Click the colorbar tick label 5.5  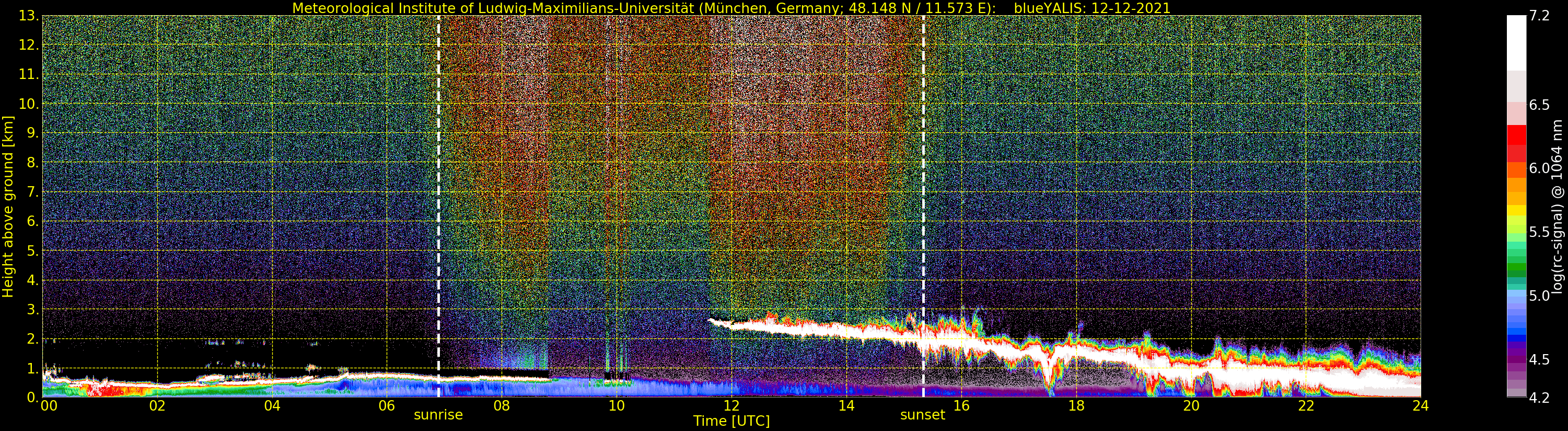coord(1539,232)
